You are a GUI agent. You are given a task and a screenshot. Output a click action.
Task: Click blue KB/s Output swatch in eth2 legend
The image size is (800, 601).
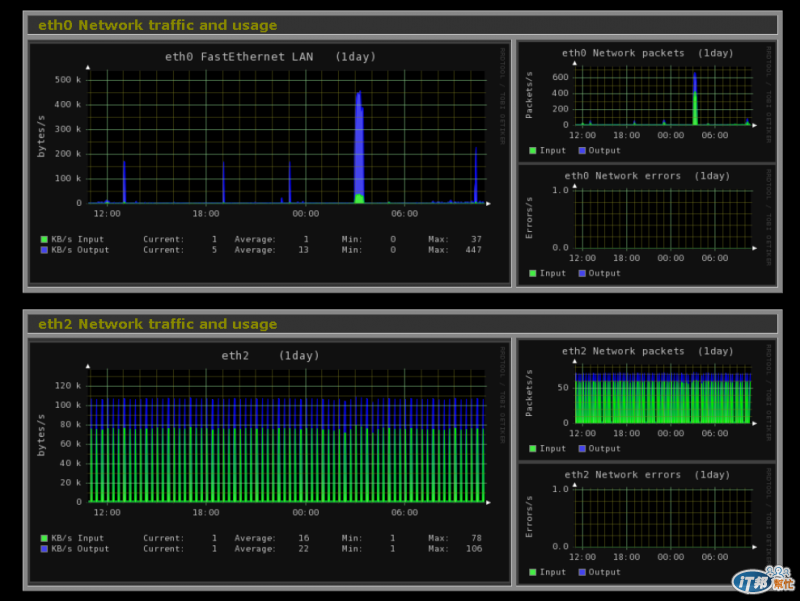pyautogui.click(x=44, y=549)
